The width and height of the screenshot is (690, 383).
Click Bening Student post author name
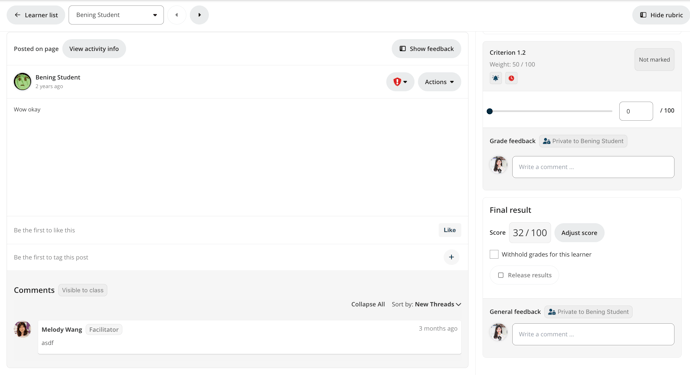[58, 77]
